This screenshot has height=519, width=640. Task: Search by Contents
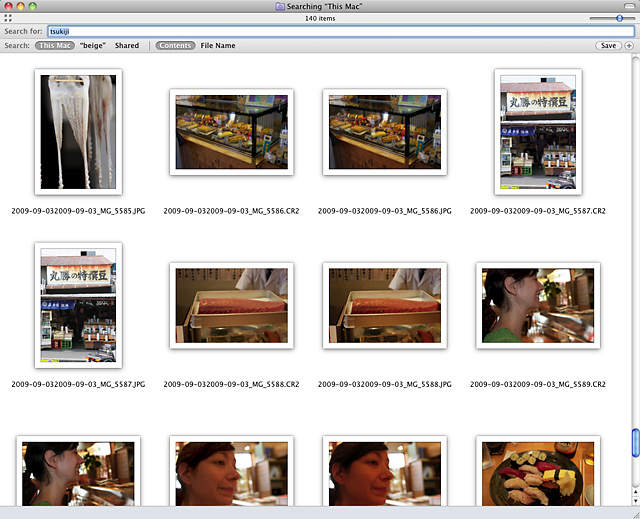pyautogui.click(x=176, y=46)
